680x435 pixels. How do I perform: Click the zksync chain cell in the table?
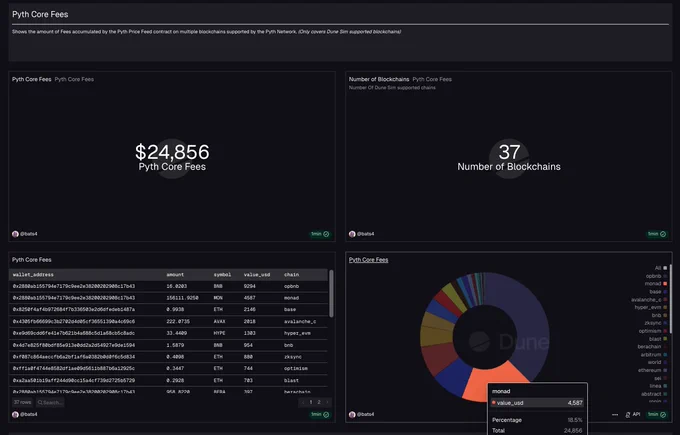[293, 357]
